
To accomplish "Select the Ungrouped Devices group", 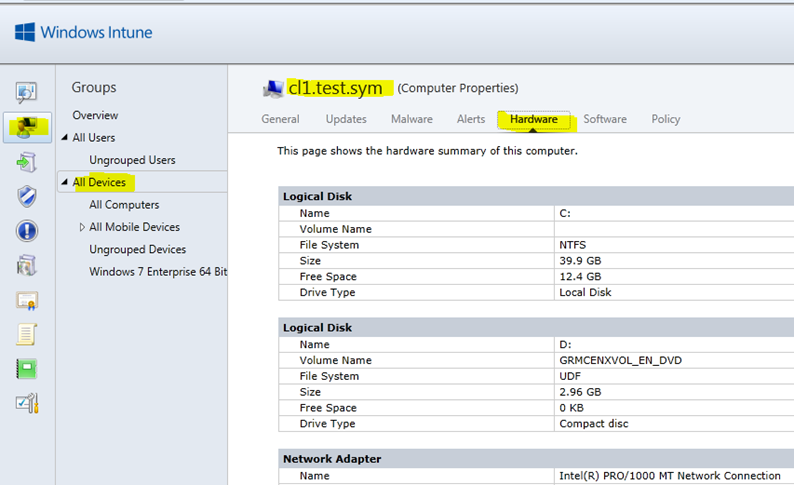I will click(138, 249).
